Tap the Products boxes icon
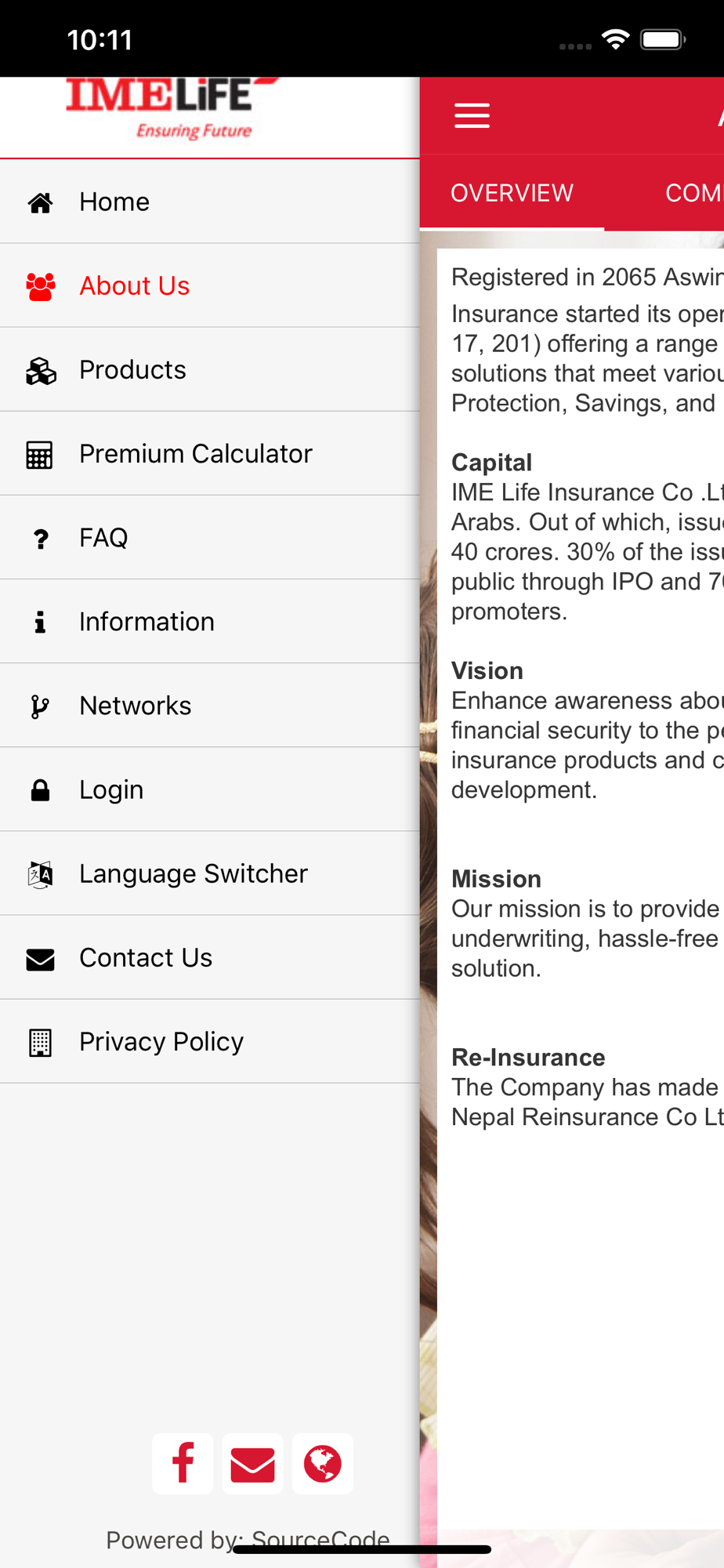724x1568 pixels. click(x=40, y=370)
